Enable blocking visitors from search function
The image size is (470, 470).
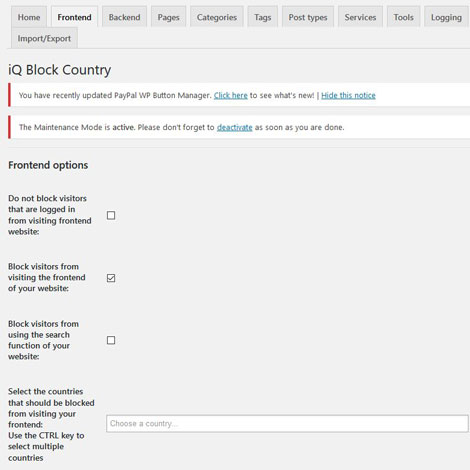(111, 340)
